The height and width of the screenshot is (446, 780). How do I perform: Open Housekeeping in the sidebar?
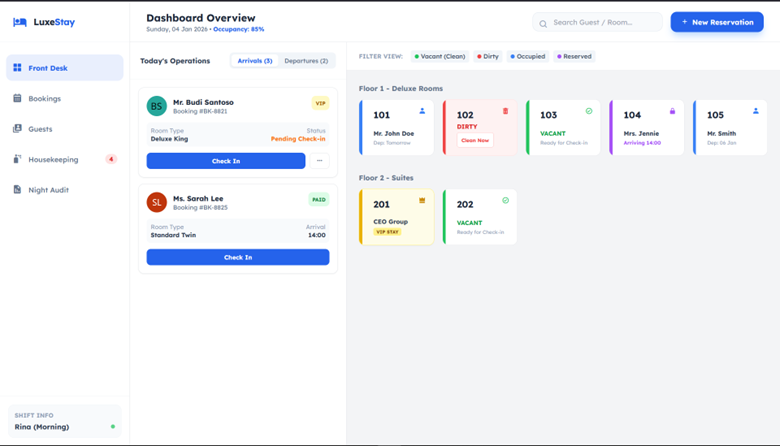[x=53, y=159]
